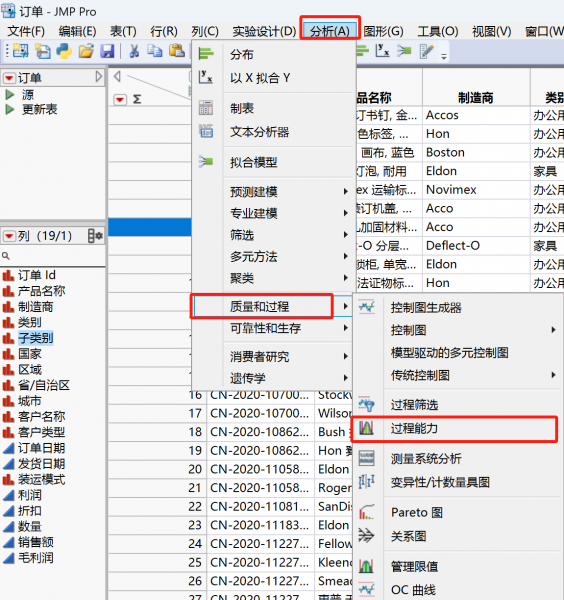Run the 更新表 table script

pyautogui.click(x=10, y=109)
